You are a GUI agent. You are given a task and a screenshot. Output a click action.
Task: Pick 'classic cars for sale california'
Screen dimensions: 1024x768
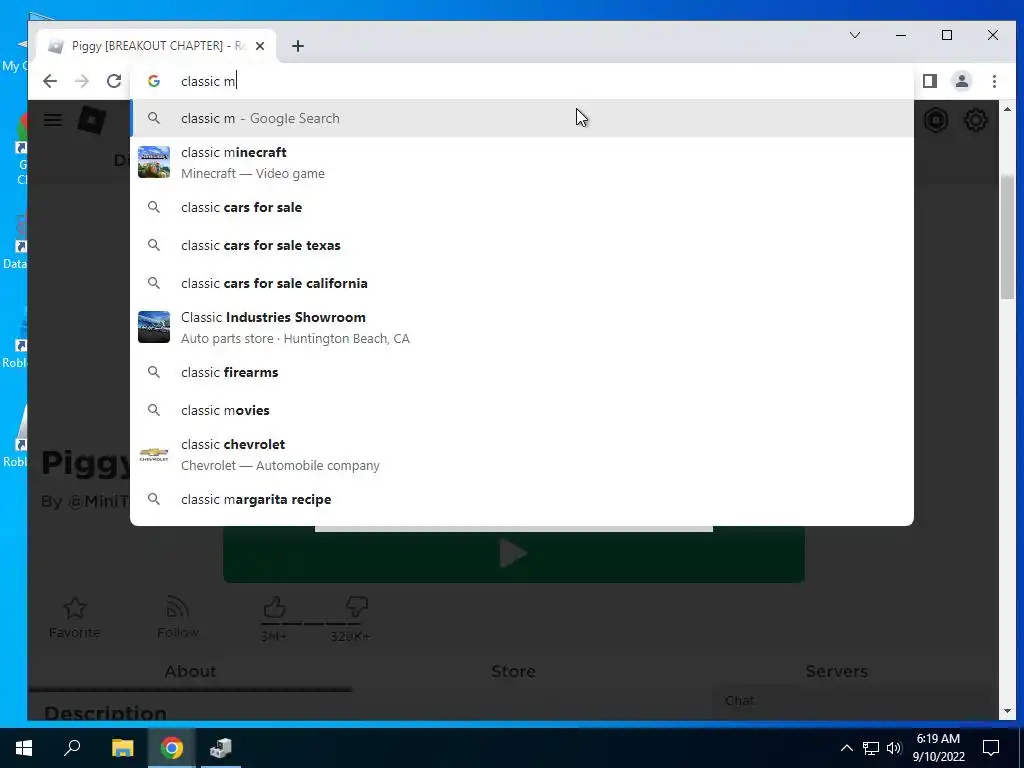(522, 283)
